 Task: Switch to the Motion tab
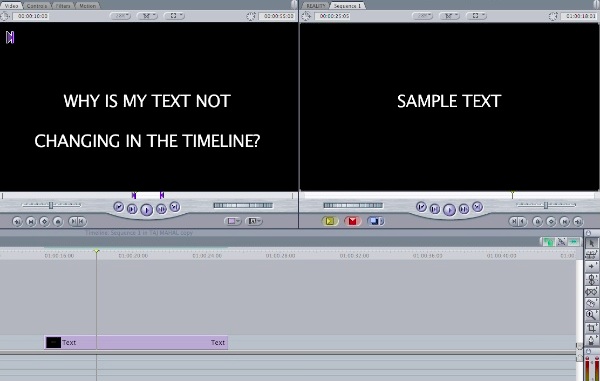click(88, 6)
